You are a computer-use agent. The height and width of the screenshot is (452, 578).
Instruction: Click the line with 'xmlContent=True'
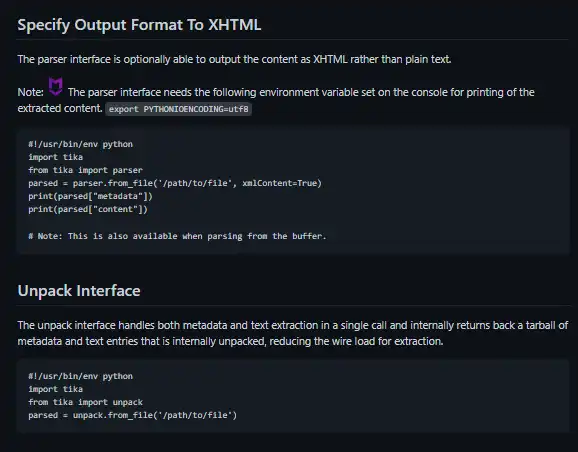[x=175, y=183]
